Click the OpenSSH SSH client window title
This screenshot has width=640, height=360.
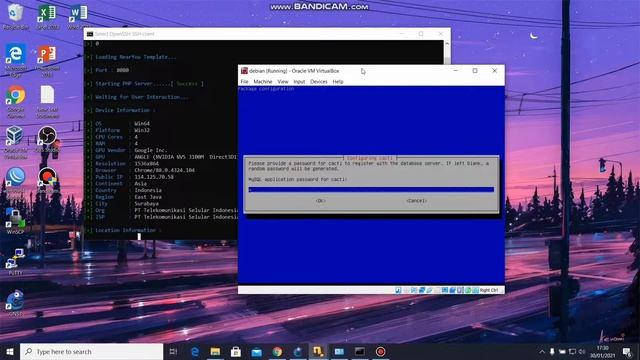(124, 34)
